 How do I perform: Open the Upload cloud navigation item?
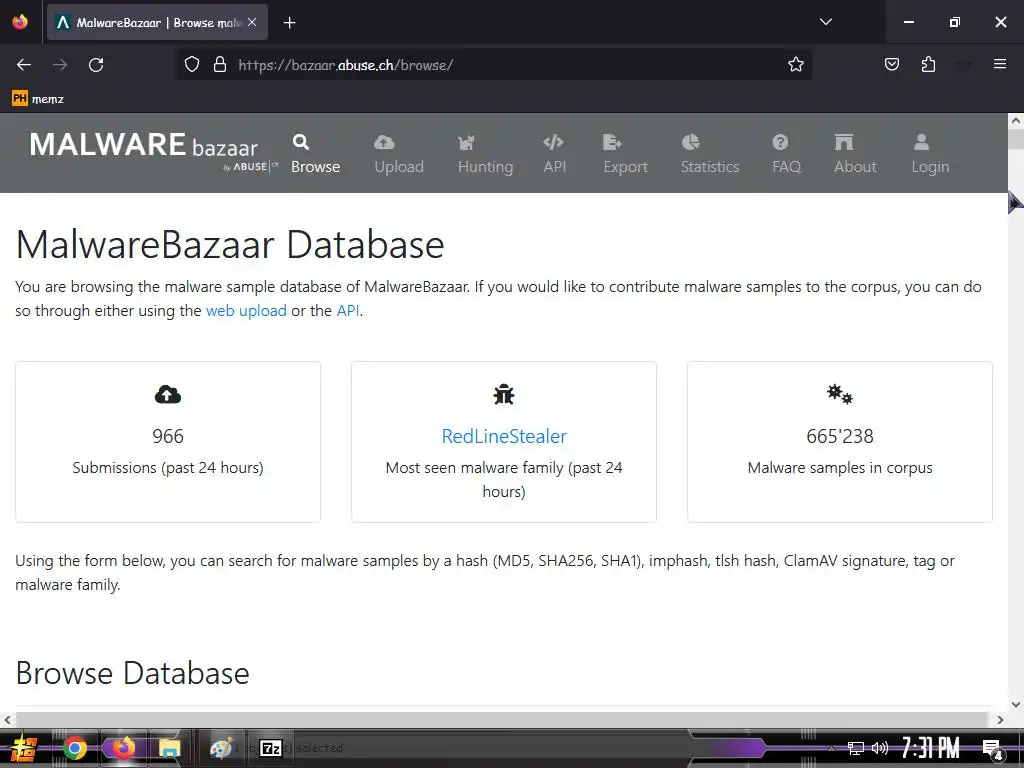pos(398,154)
